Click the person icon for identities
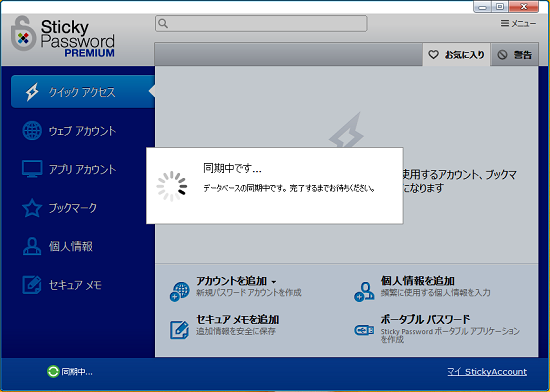The width and height of the screenshot is (550, 392). pyautogui.click(x=32, y=246)
